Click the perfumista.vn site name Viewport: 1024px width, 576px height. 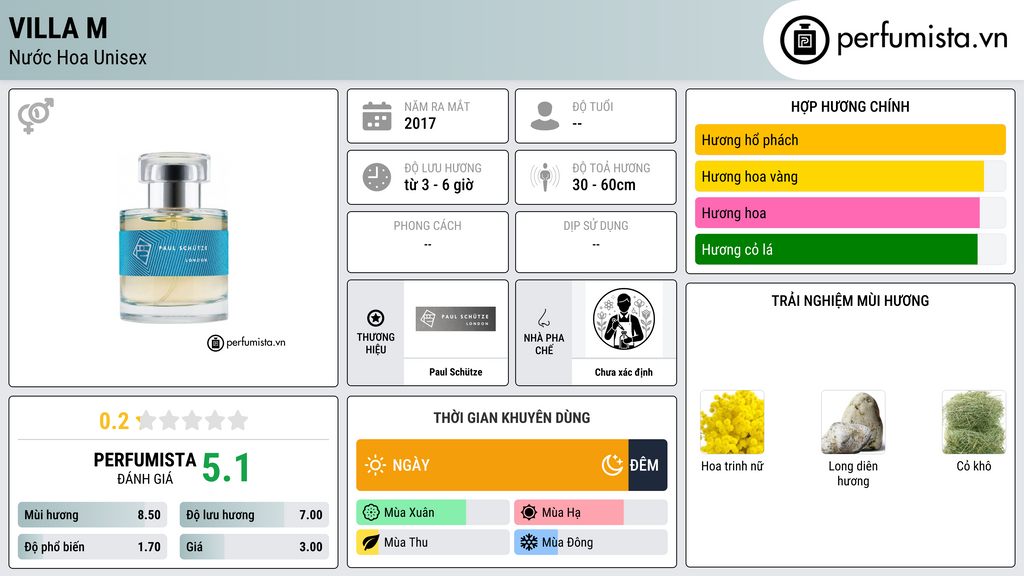point(922,39)
